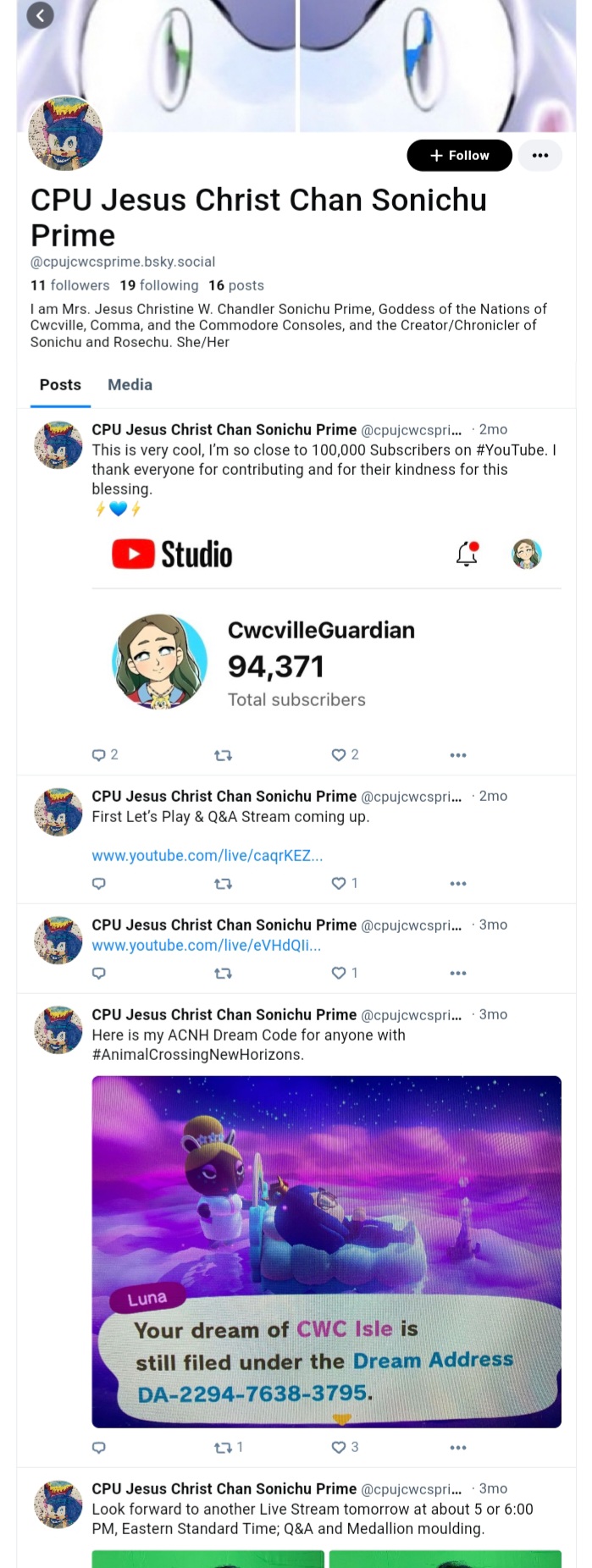Open the profile options three-dot menu
Viewport: 592px width, 1568px height.
(x=540, y=155)
